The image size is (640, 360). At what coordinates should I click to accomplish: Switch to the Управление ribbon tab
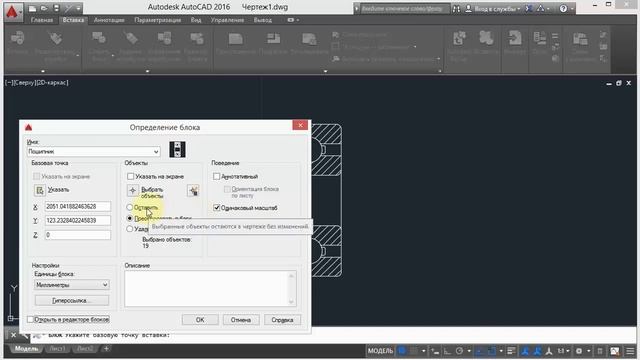pos(227,20)
